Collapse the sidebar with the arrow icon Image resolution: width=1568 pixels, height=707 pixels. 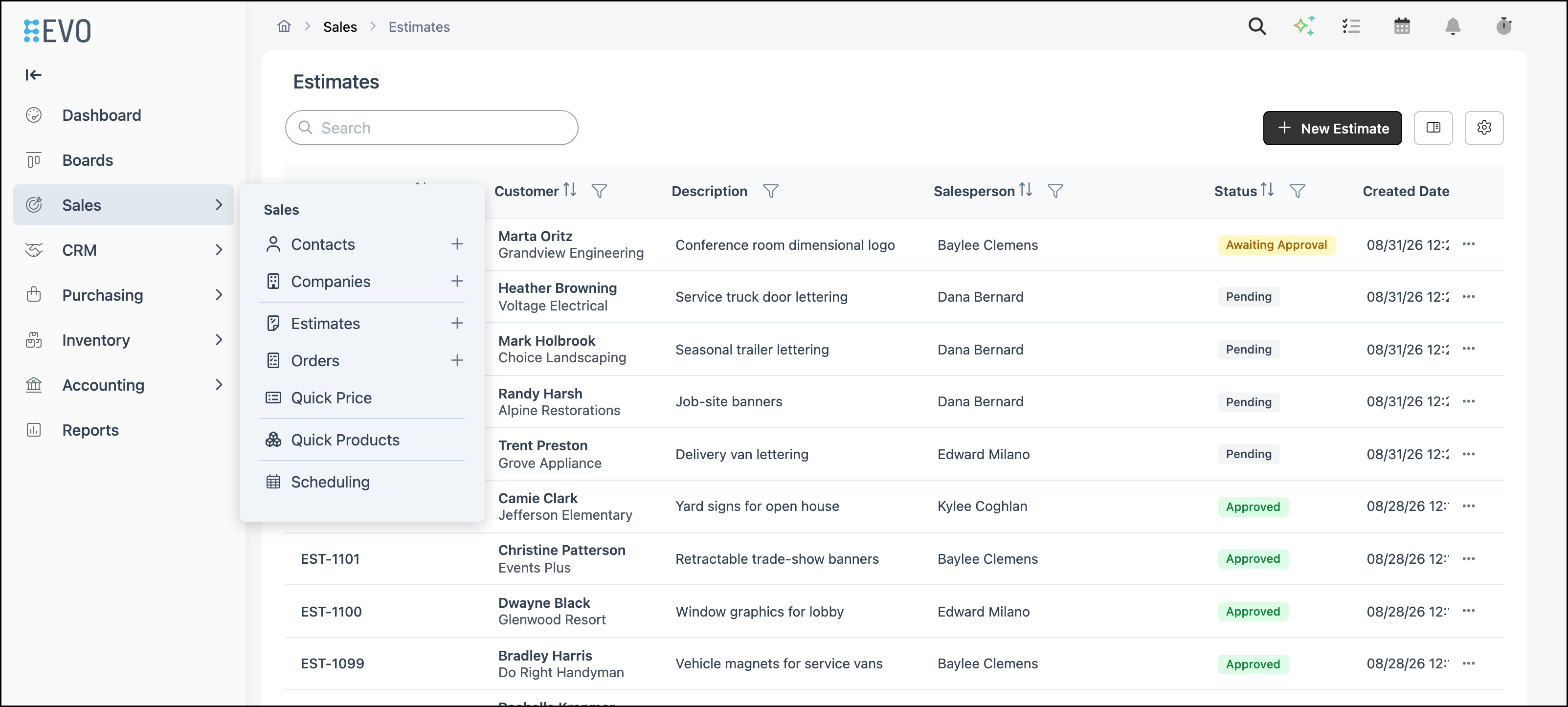pyautogui.click(x=33, y=75)
